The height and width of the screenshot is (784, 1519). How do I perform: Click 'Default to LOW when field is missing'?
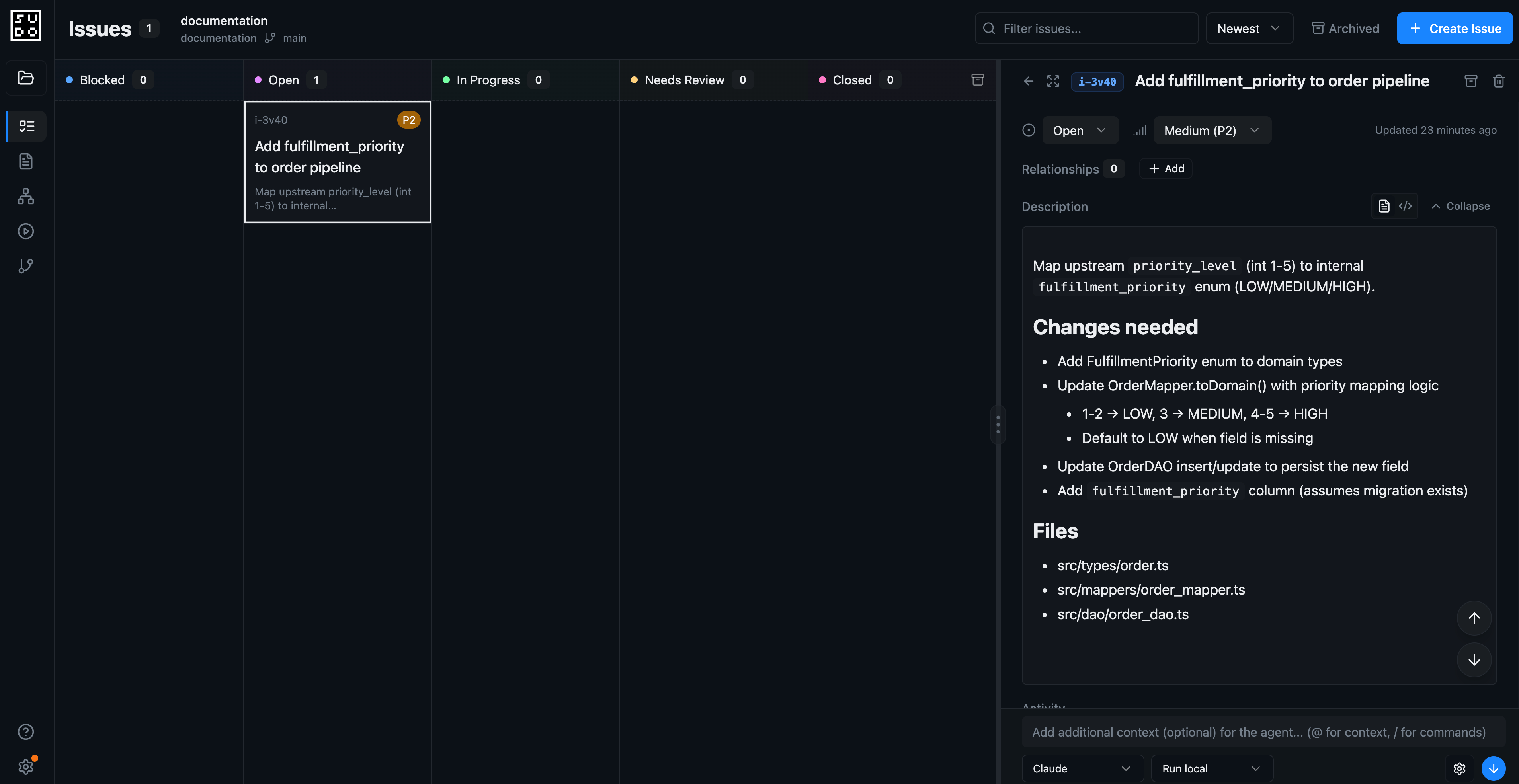1197,438
